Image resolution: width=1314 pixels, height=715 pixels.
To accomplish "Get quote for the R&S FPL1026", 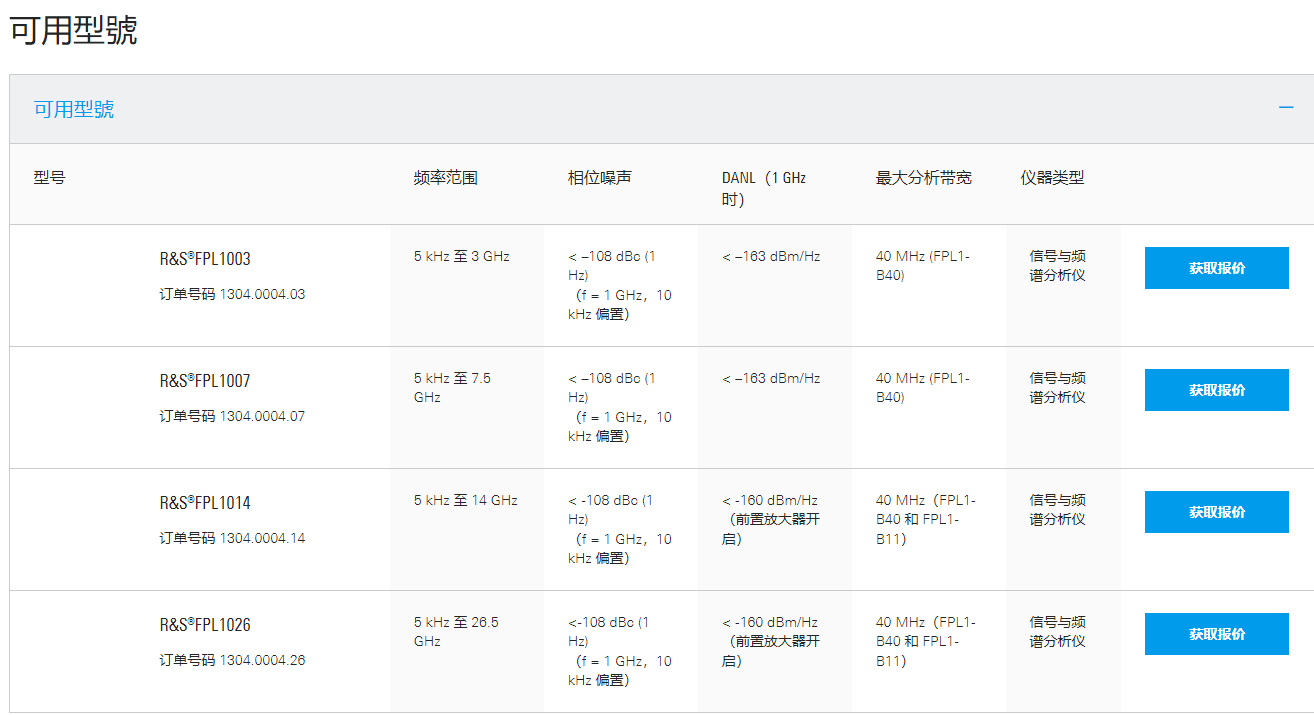I will [x=1216, y=634].
